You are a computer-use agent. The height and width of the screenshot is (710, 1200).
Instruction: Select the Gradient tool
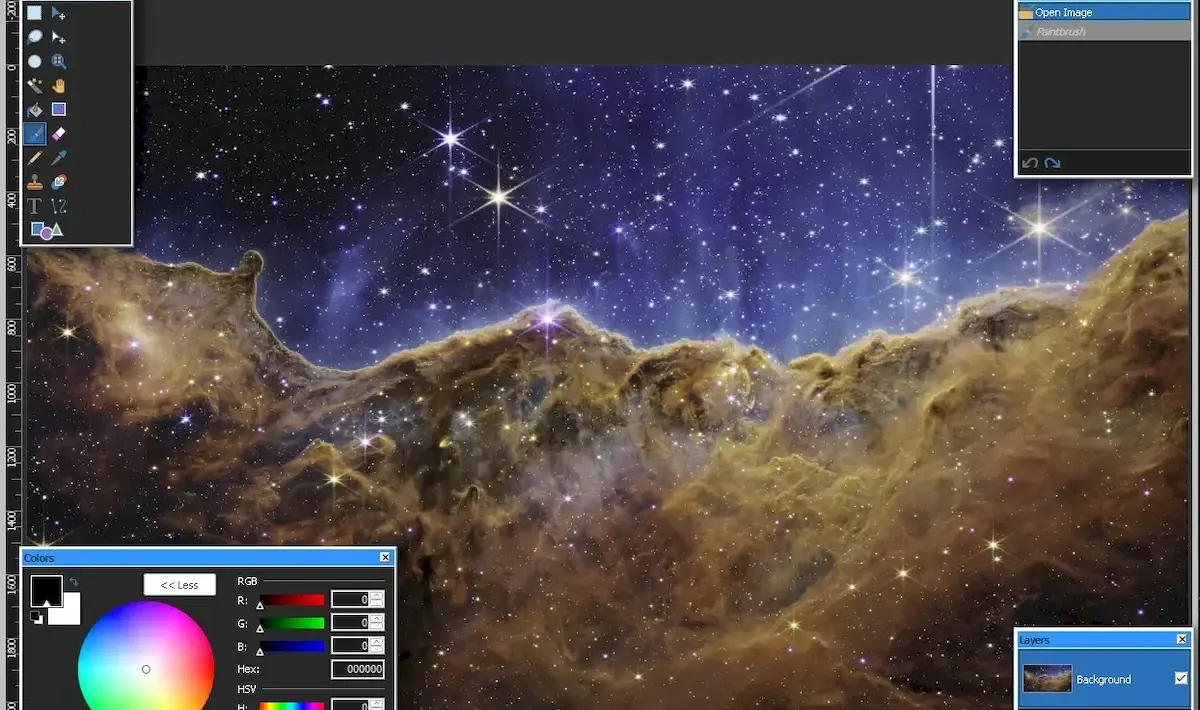(x=59, y=110)
